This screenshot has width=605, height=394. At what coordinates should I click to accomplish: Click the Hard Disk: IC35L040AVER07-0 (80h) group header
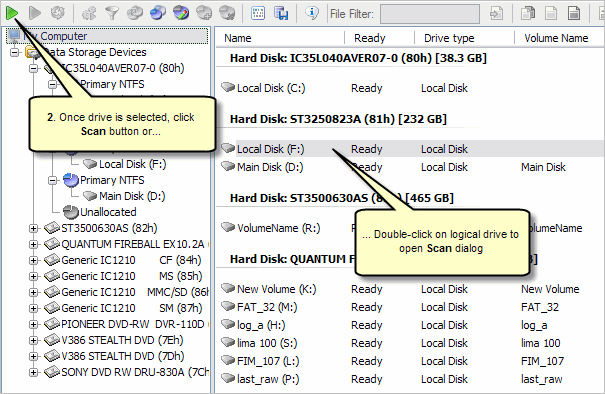358,58
